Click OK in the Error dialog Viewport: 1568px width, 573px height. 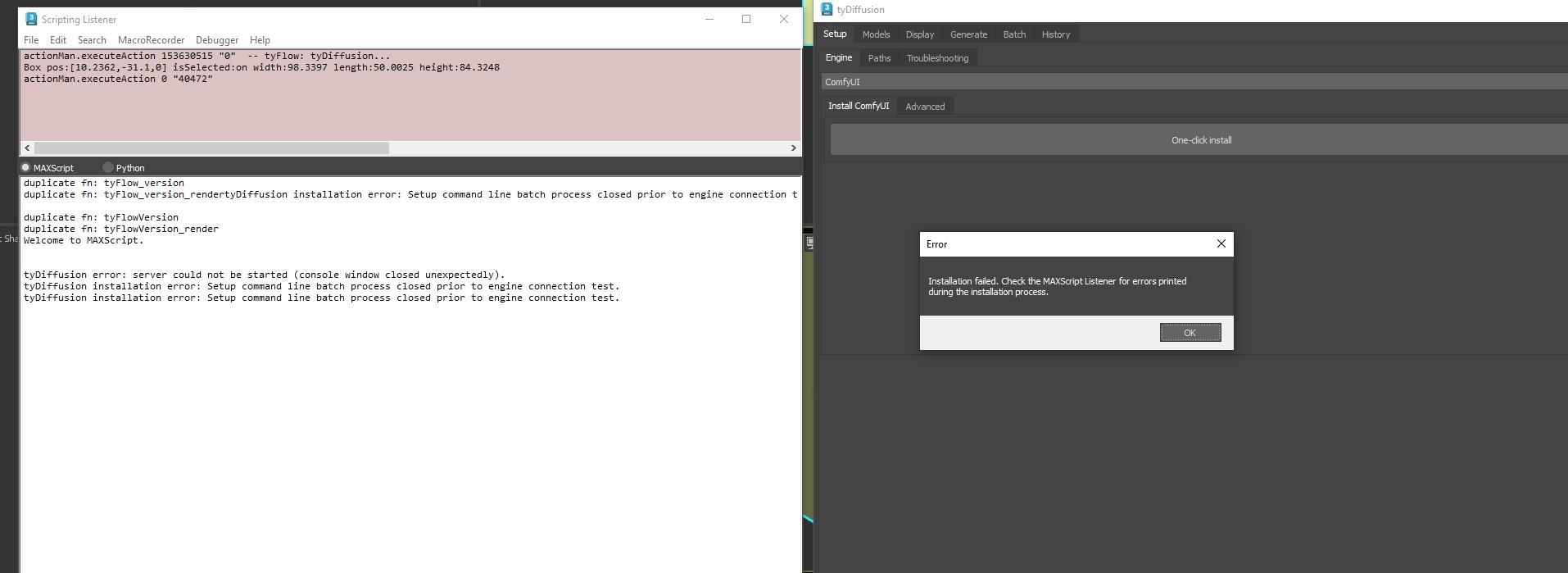(1190, 332)
